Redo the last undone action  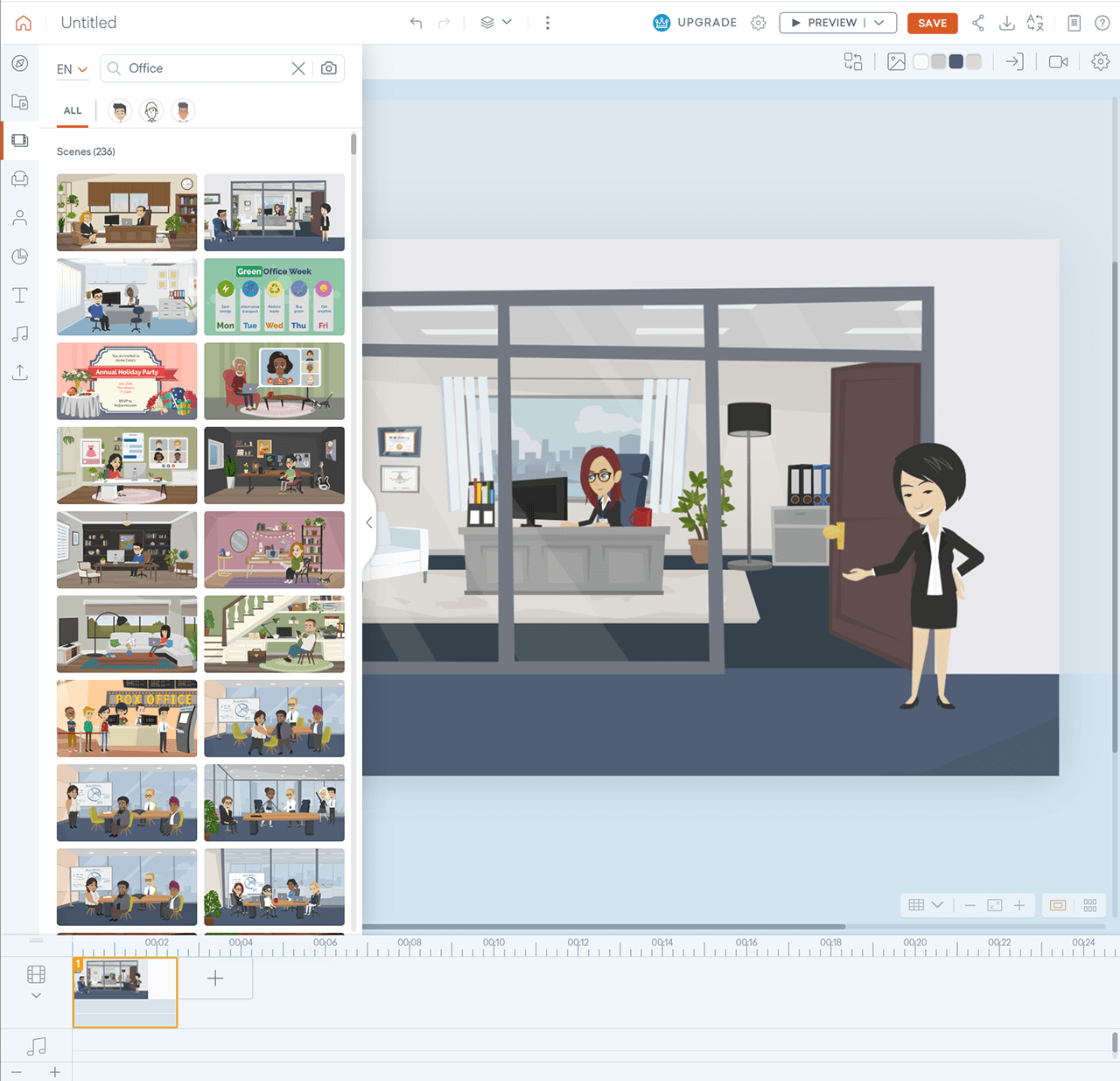tap(444, 23)
